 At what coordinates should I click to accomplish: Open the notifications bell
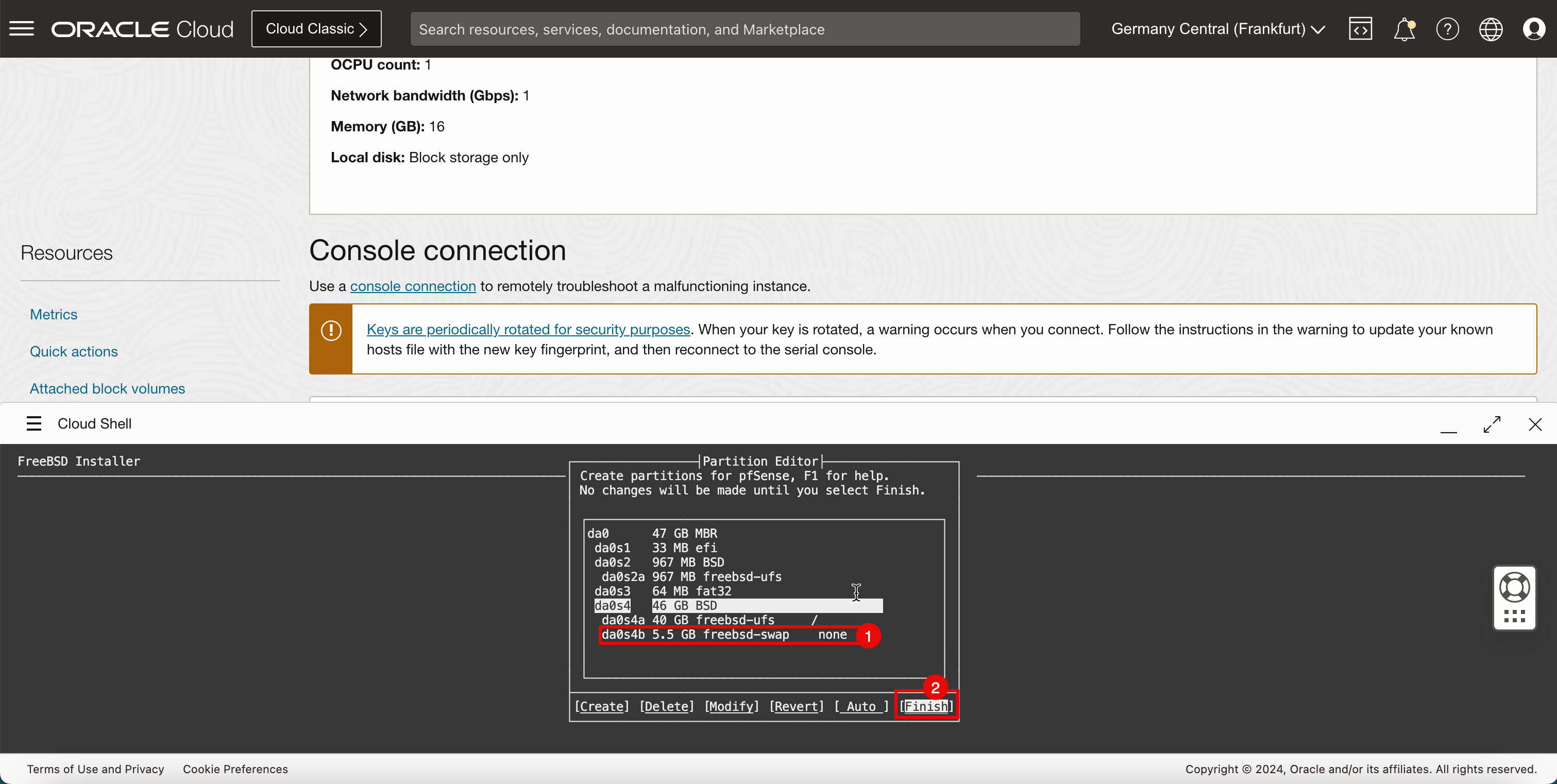click(1403, 28)
